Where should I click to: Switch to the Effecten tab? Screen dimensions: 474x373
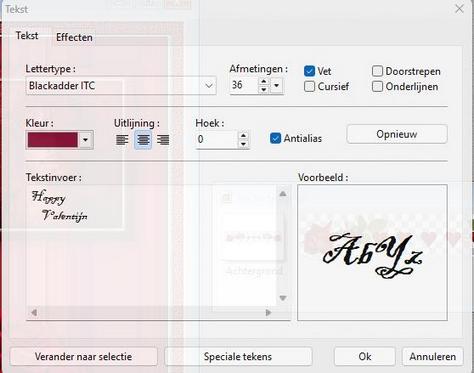74,37
